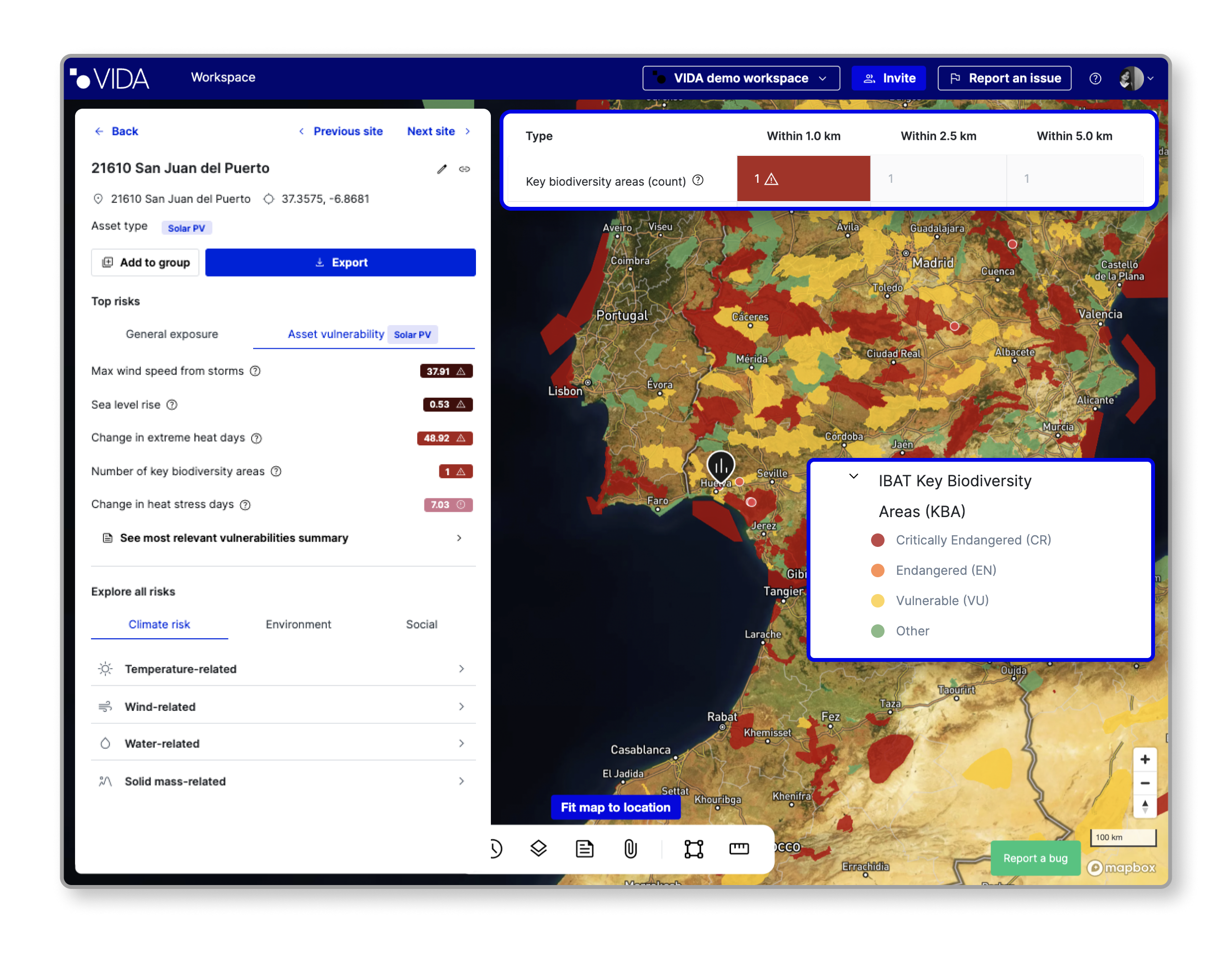
Task: Open the layers icon in bottom toolbar
Action: [x=538, y=848]
